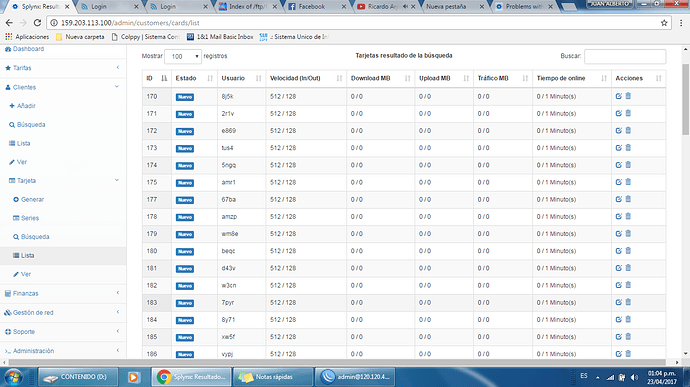This screenshot has width=690, height=387.
Task: Edit card row 172
Action: pos(618,131)
